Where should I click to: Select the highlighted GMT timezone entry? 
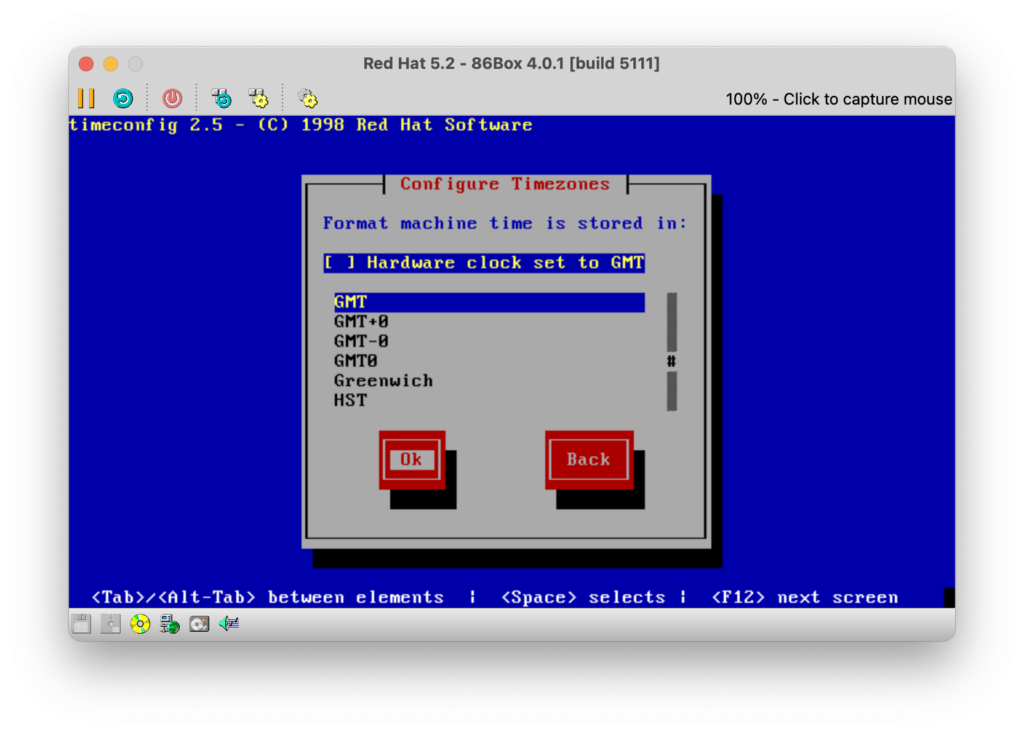(489, 302)
